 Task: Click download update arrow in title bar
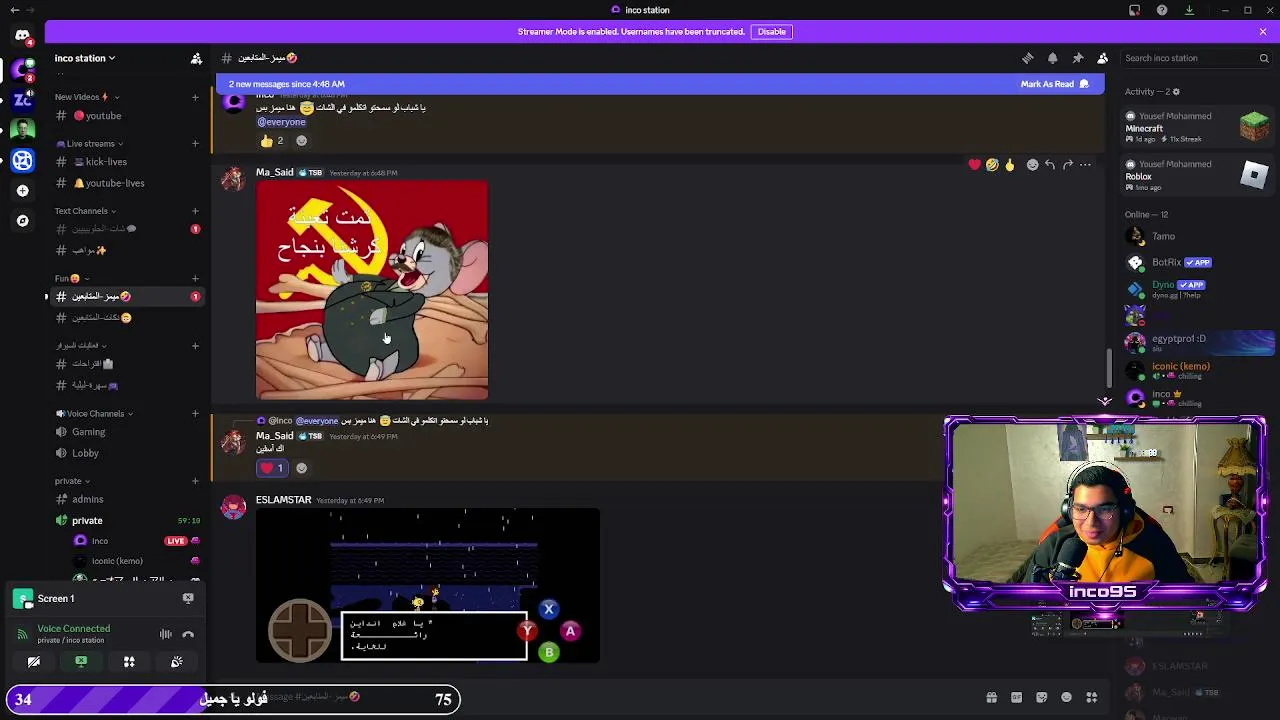coord(1189,10)
